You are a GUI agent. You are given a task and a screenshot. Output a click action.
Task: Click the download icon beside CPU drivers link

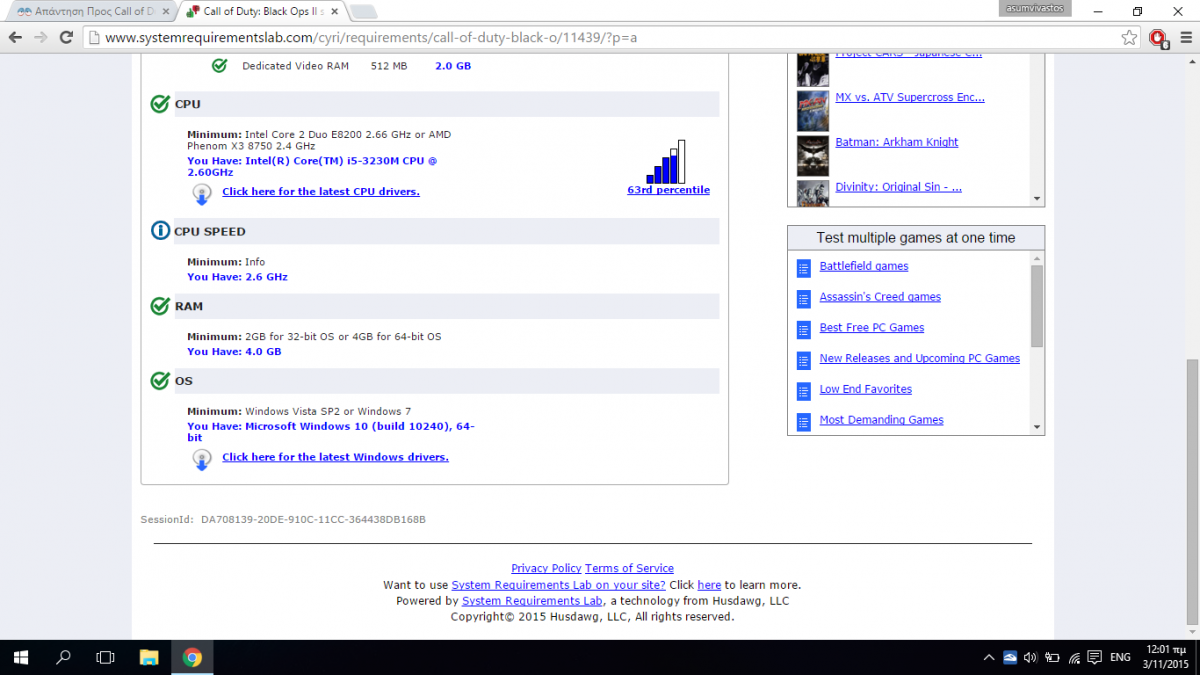(x=201, y=193)
